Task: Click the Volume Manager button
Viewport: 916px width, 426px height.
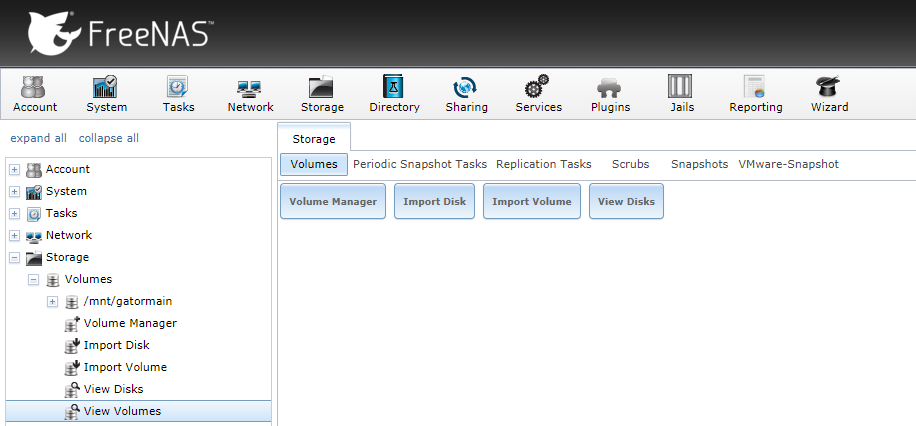Action: (333, 201)
